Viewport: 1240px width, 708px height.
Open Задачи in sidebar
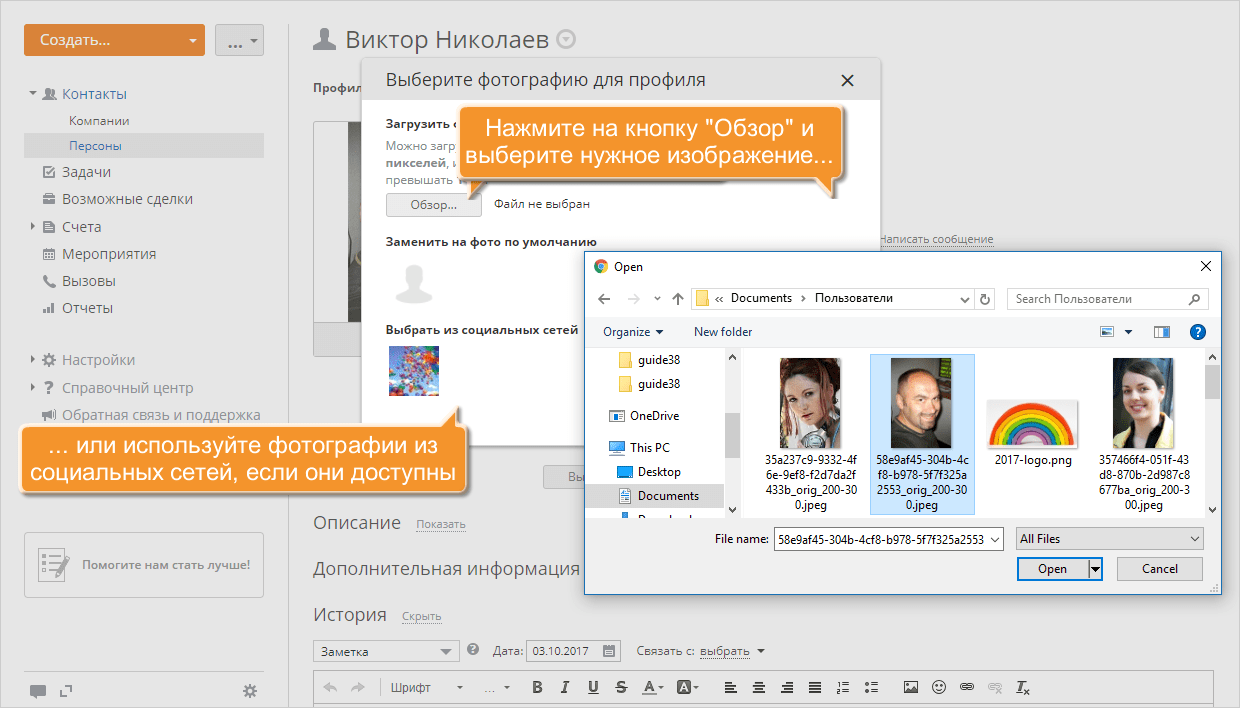click(86, 172)
